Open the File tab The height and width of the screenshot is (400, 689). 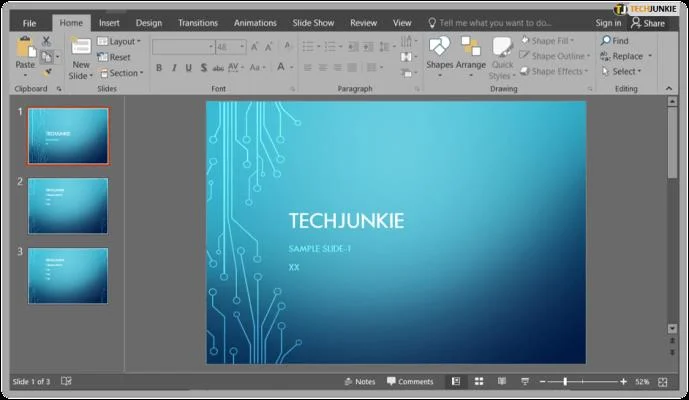[29, 23]
